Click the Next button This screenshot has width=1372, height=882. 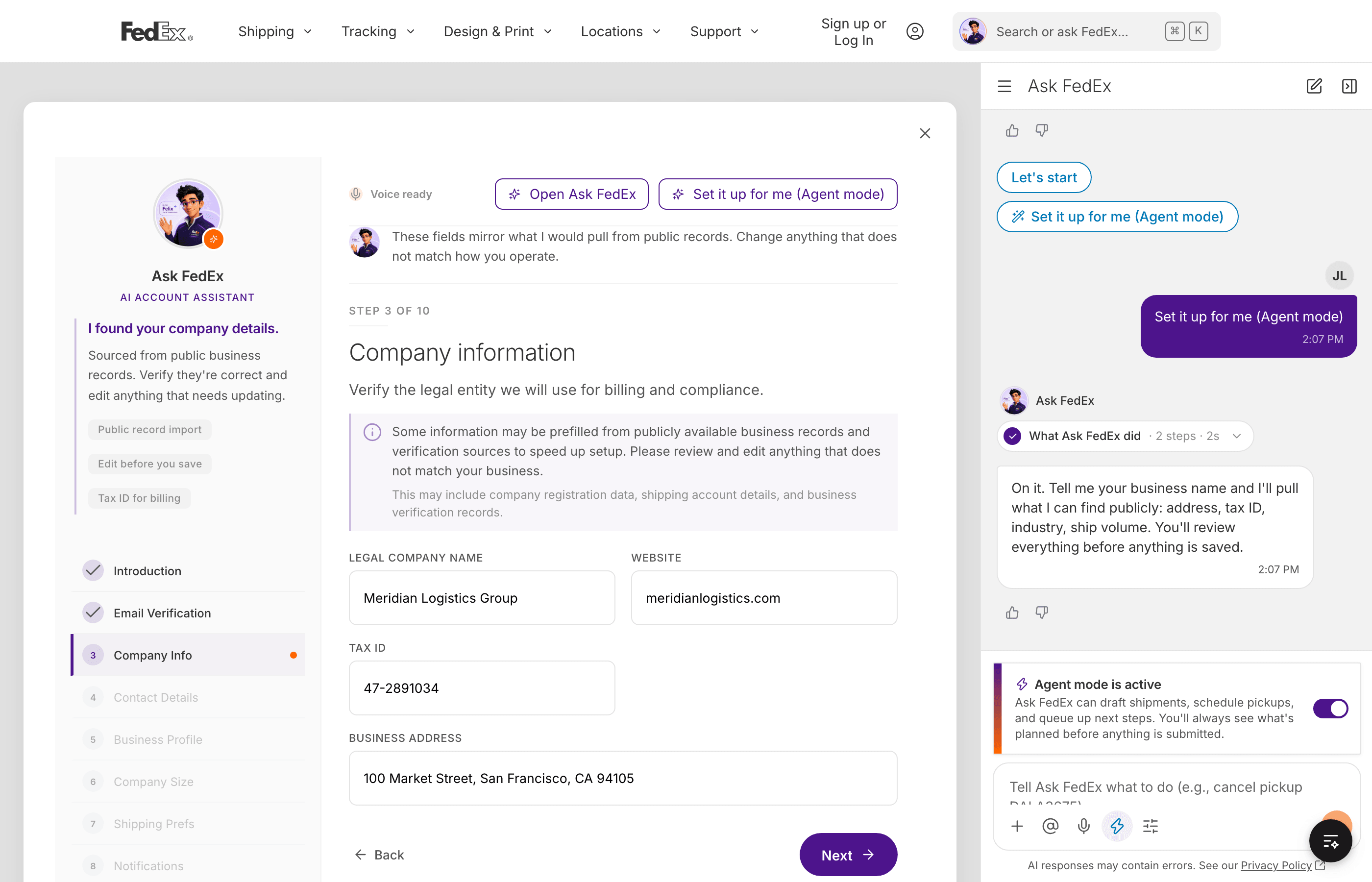coord(848,855)
